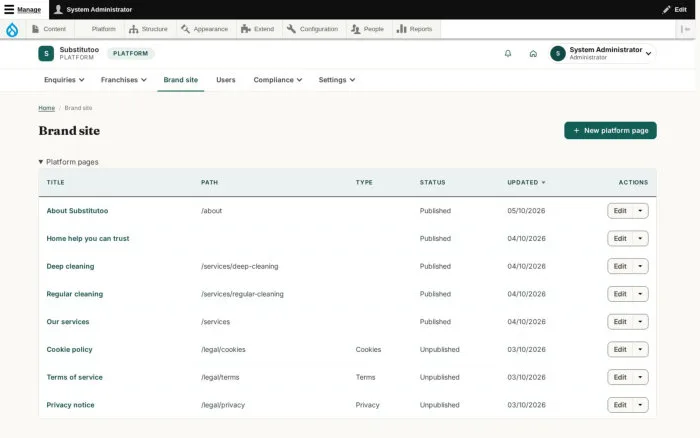Open actions dropdown for Privacy notice

click(x=640, y=405)
